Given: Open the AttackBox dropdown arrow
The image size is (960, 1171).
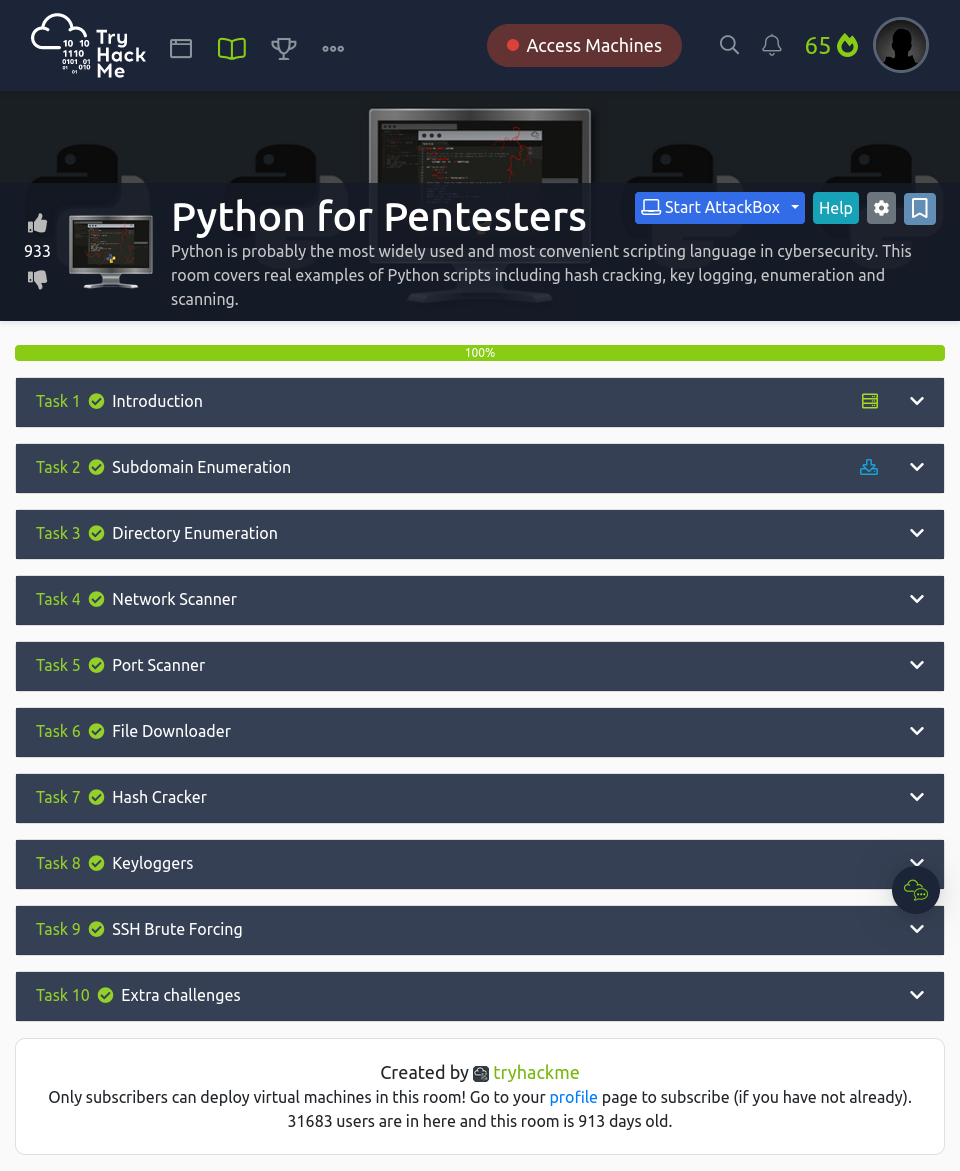Looking at the screenshot, I should [x=795, y=208].
